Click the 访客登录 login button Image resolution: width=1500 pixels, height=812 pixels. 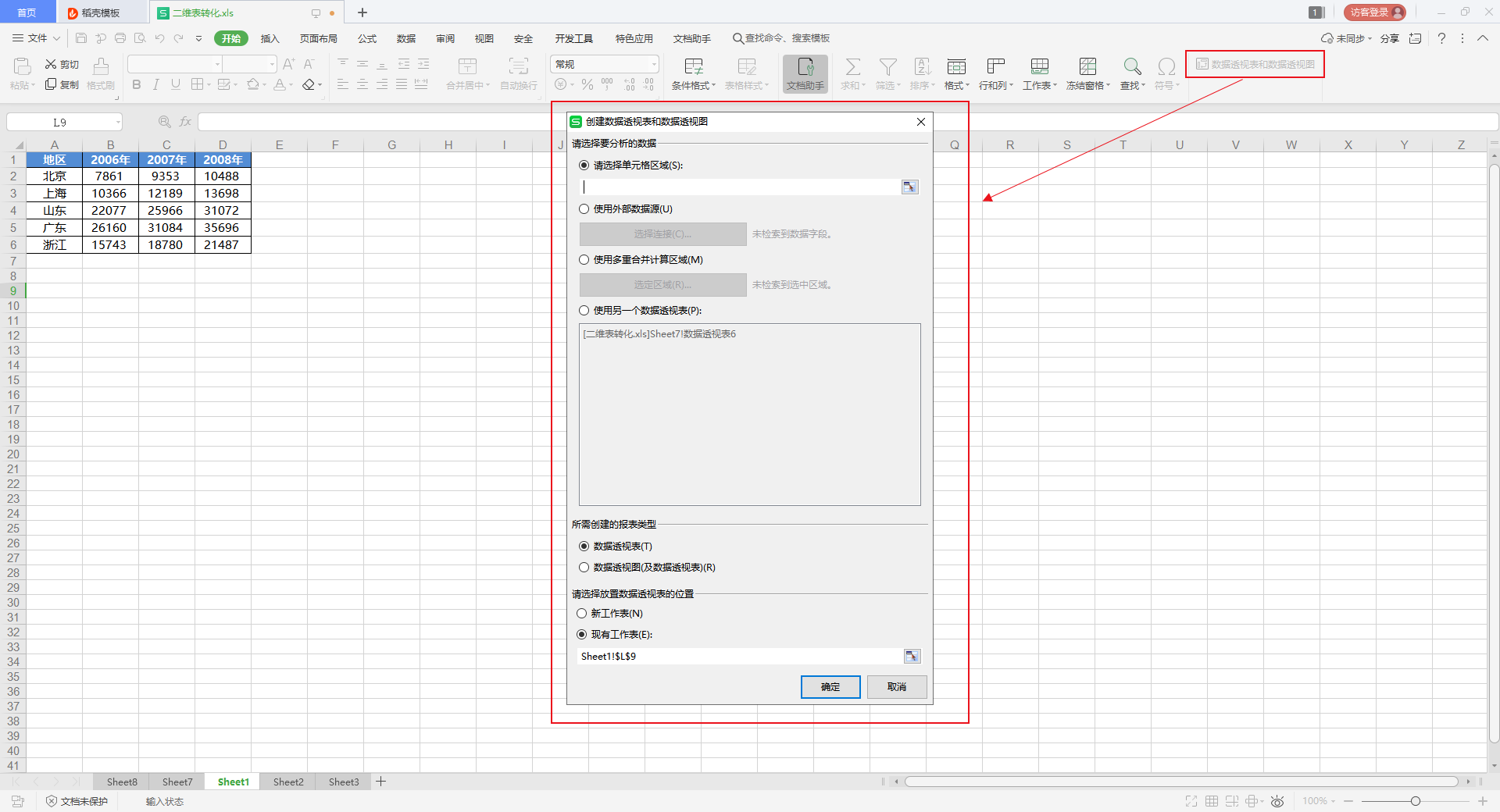[1375, 12]
